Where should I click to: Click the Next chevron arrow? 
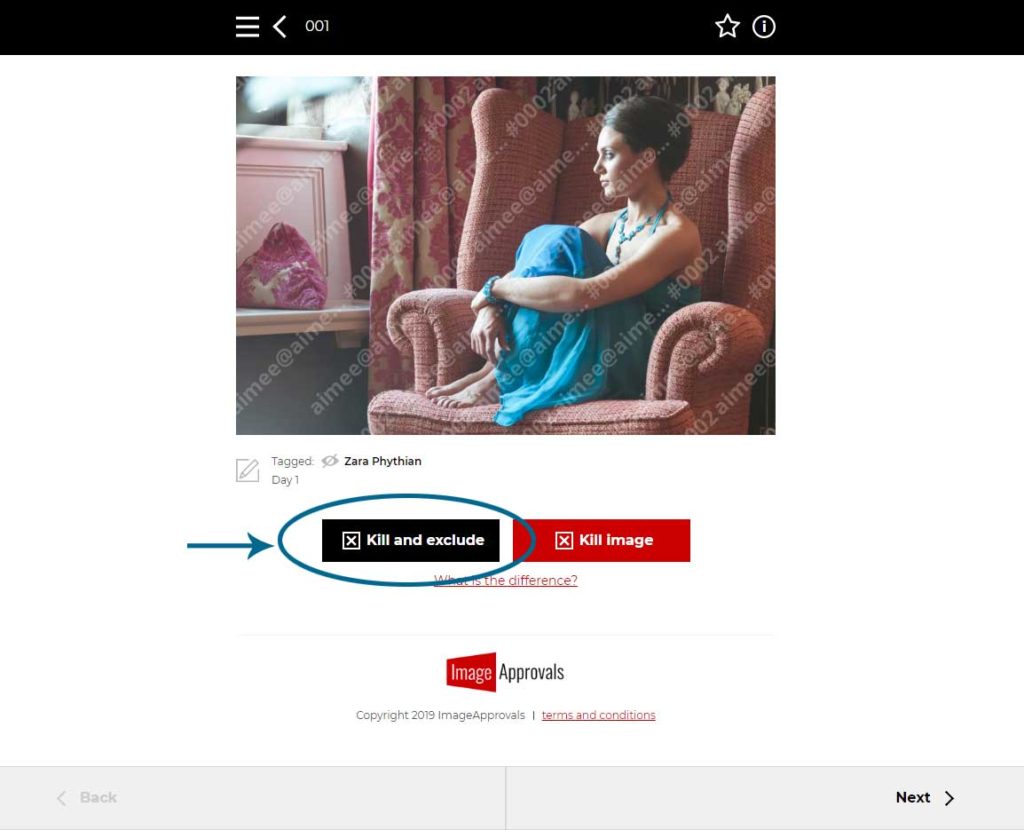click(x=950, y=798)
